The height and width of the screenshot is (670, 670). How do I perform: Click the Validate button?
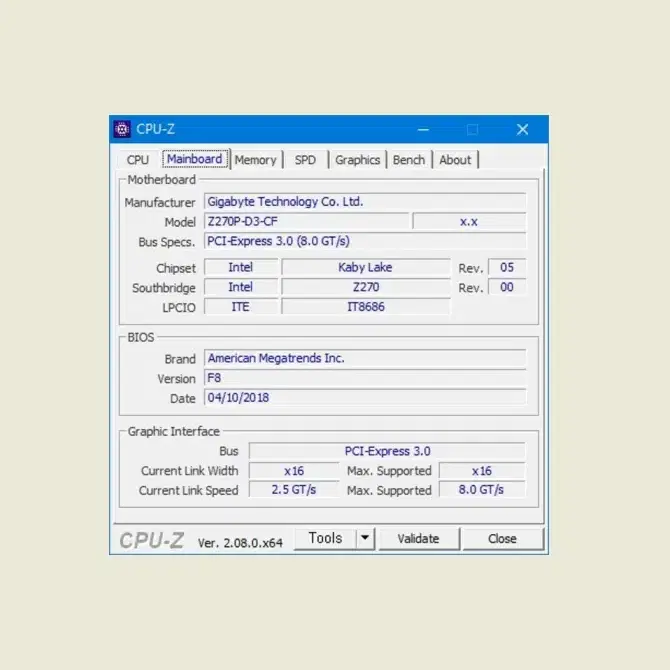pyautogui.click(x=418, y=538)
